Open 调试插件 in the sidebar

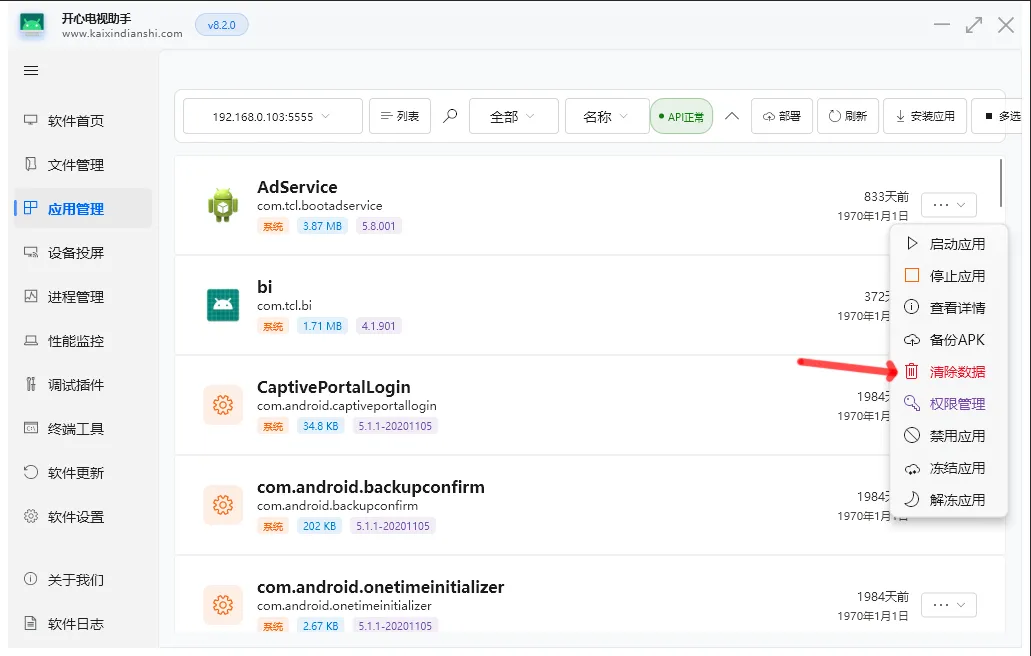[x=83, y=385]
